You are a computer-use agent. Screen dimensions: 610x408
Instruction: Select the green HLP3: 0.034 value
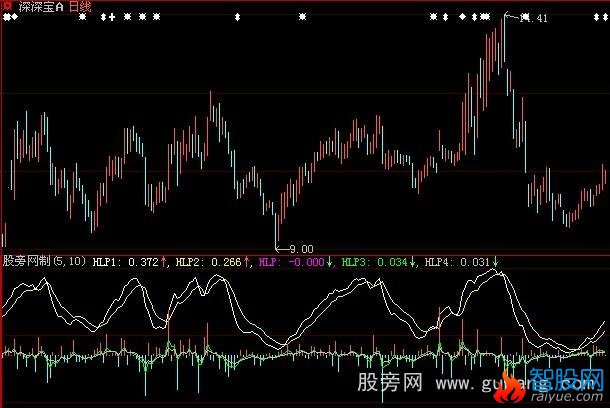pos(374,262)
